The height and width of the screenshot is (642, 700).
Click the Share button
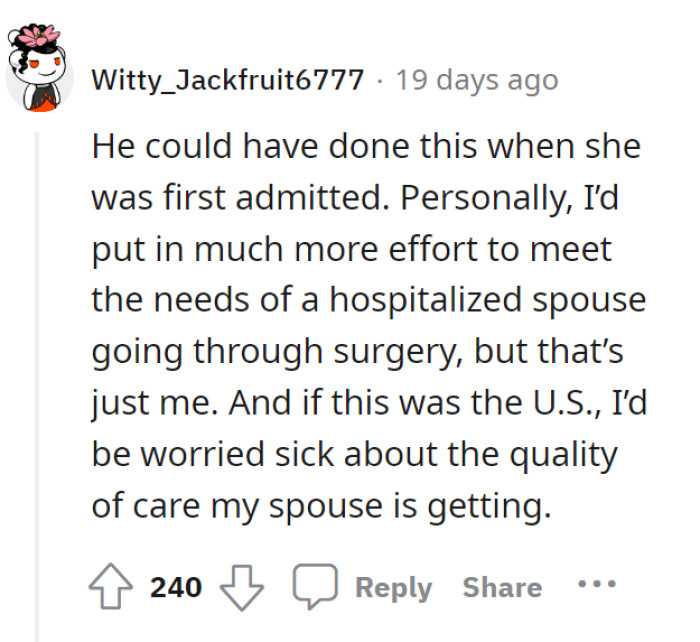tap(502, 587)
